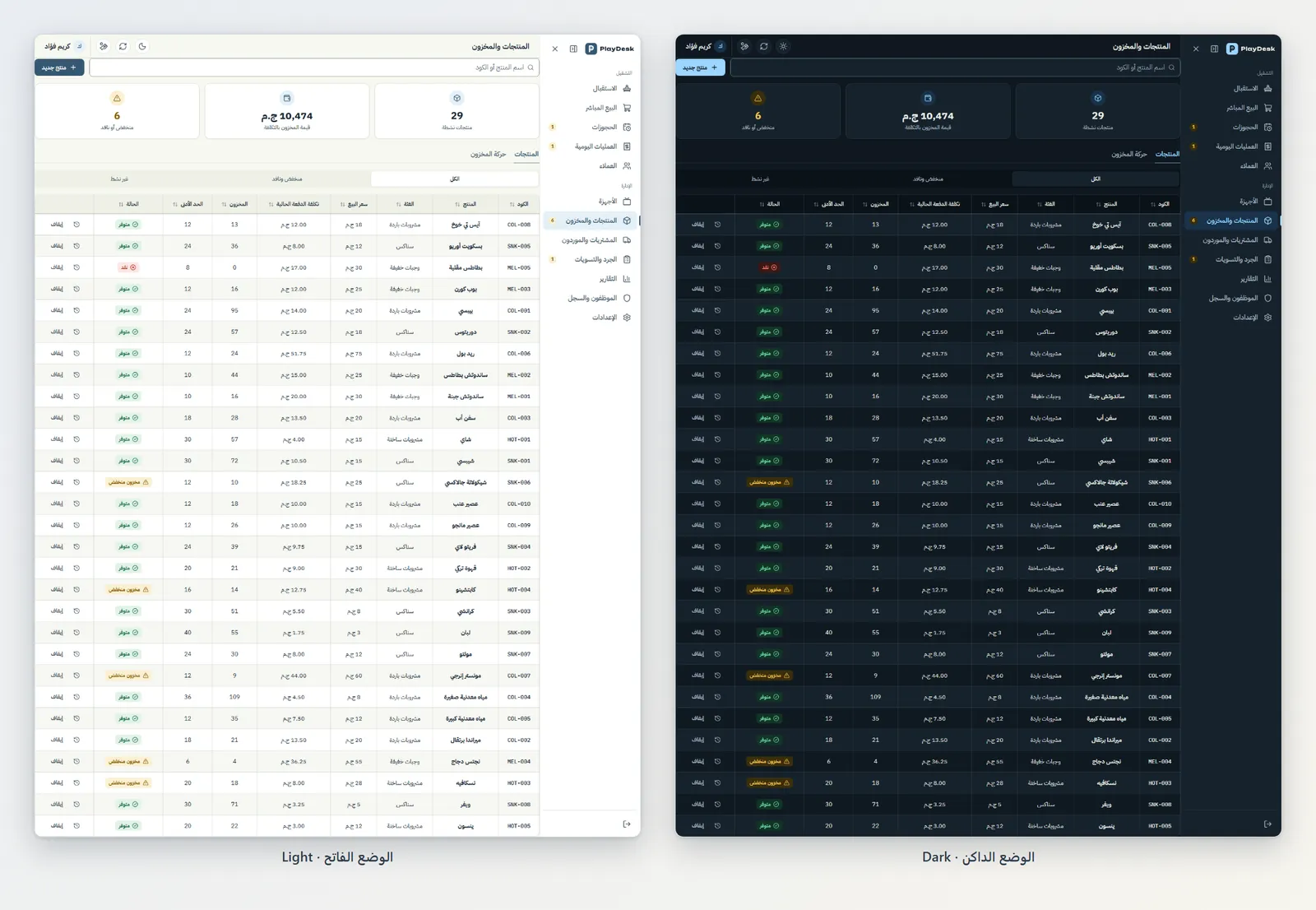Image resolution: width=1316 pixels, height=910 pixels.
Task: Click التقارير chart icon in light-mode sidebar
Action: pyautogui.click(x=627, y=279)
